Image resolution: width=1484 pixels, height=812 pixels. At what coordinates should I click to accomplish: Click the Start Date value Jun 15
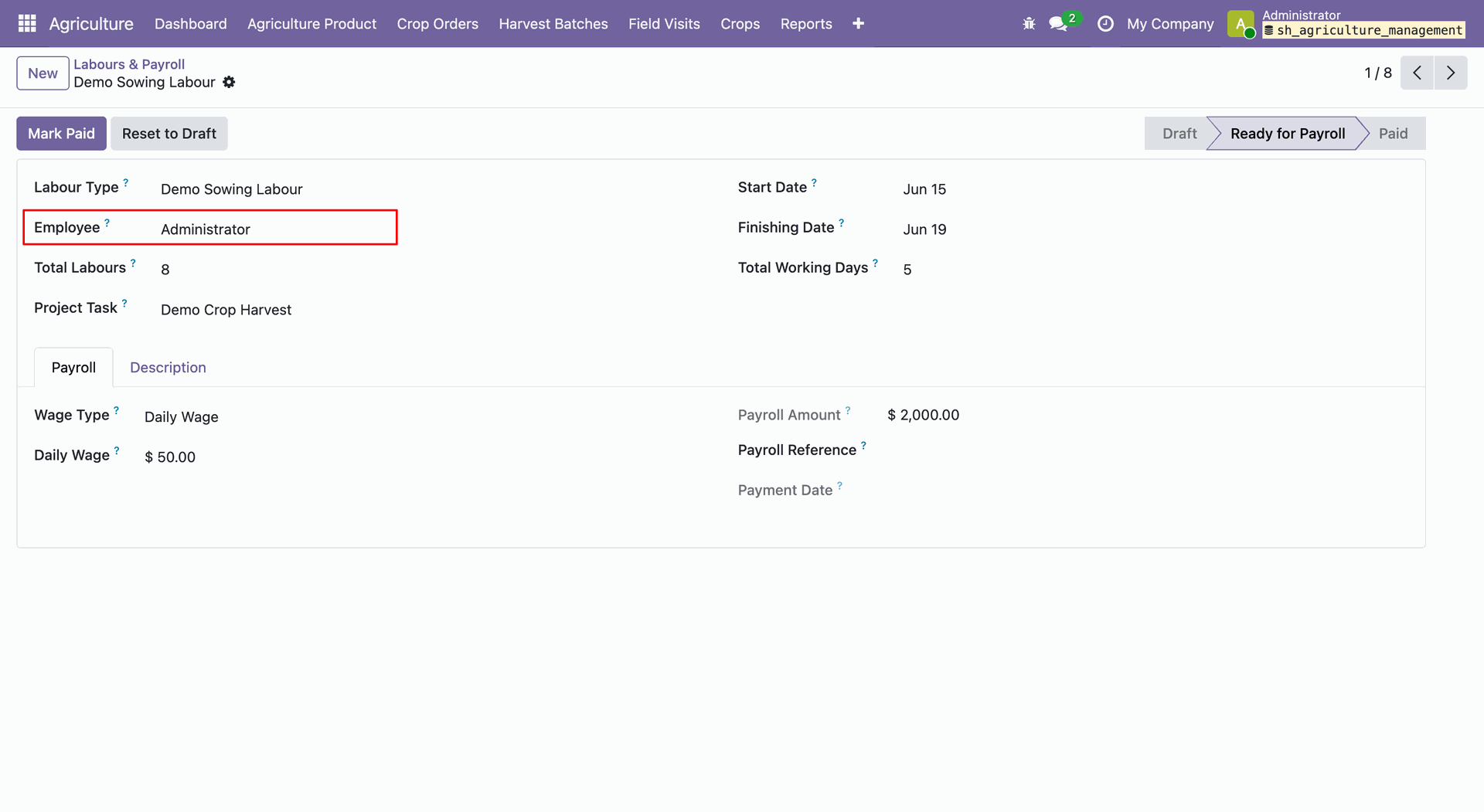tap(924, 189)
